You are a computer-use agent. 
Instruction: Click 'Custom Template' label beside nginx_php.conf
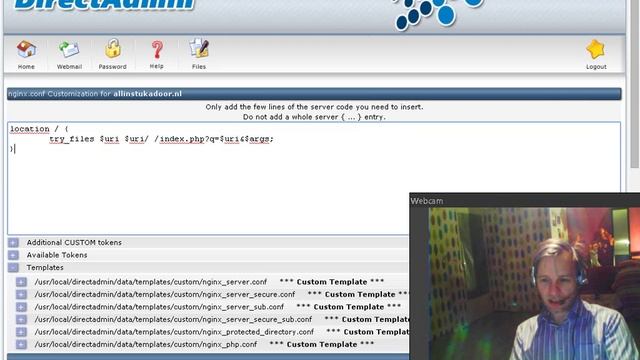[x=322, y=344]
